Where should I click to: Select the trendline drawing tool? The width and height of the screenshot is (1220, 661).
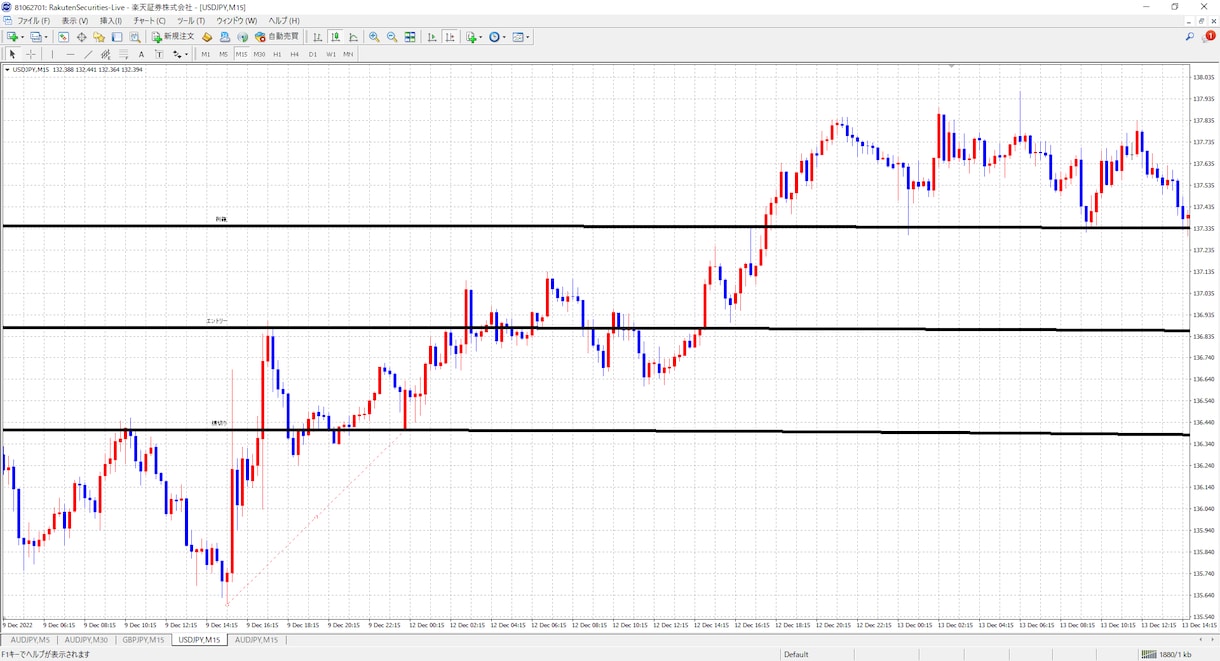pyautogui.click(x=88, y=54)
